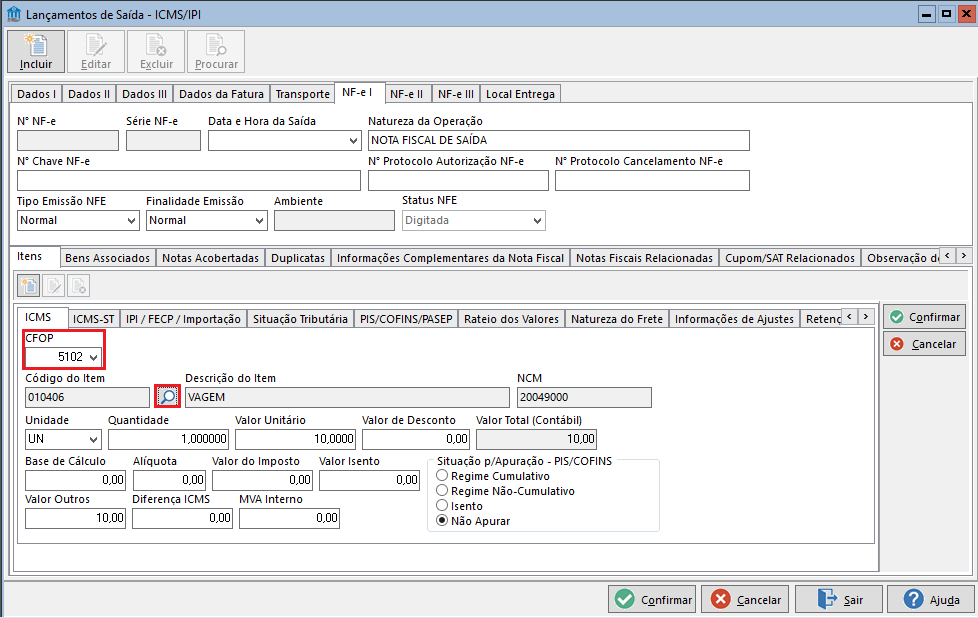Click Nº Protocolo Autorização NF-e field
This screenshot has height=618, width=978.
tap(458, 181)
